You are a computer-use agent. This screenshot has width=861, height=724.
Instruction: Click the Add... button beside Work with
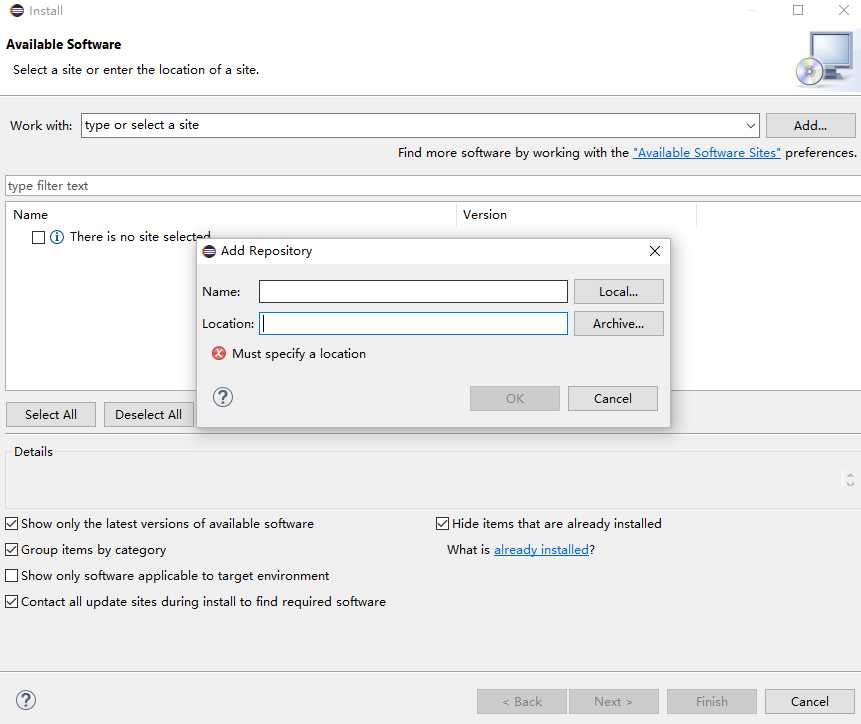(x=810, y=126)
